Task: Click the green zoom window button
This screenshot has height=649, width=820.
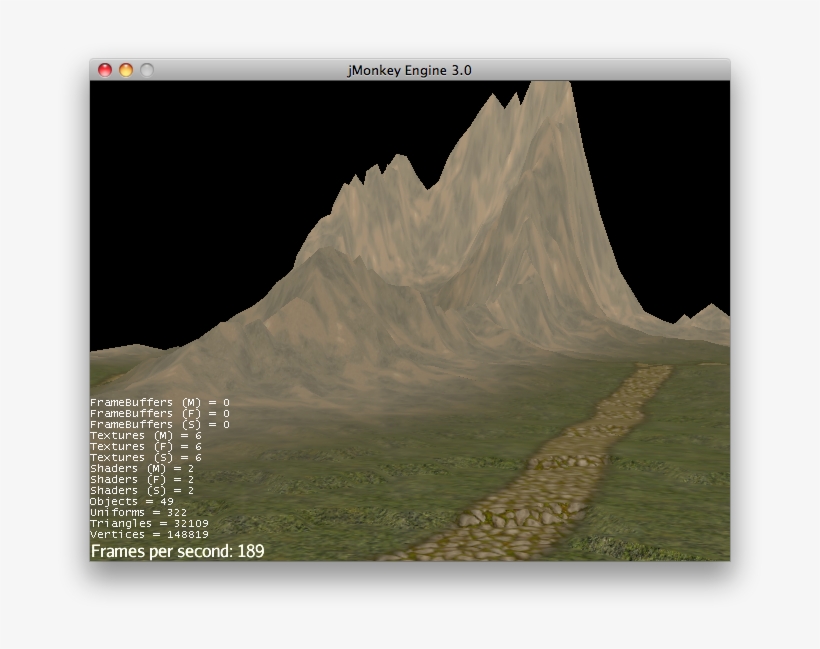Action: pos(146,70)
